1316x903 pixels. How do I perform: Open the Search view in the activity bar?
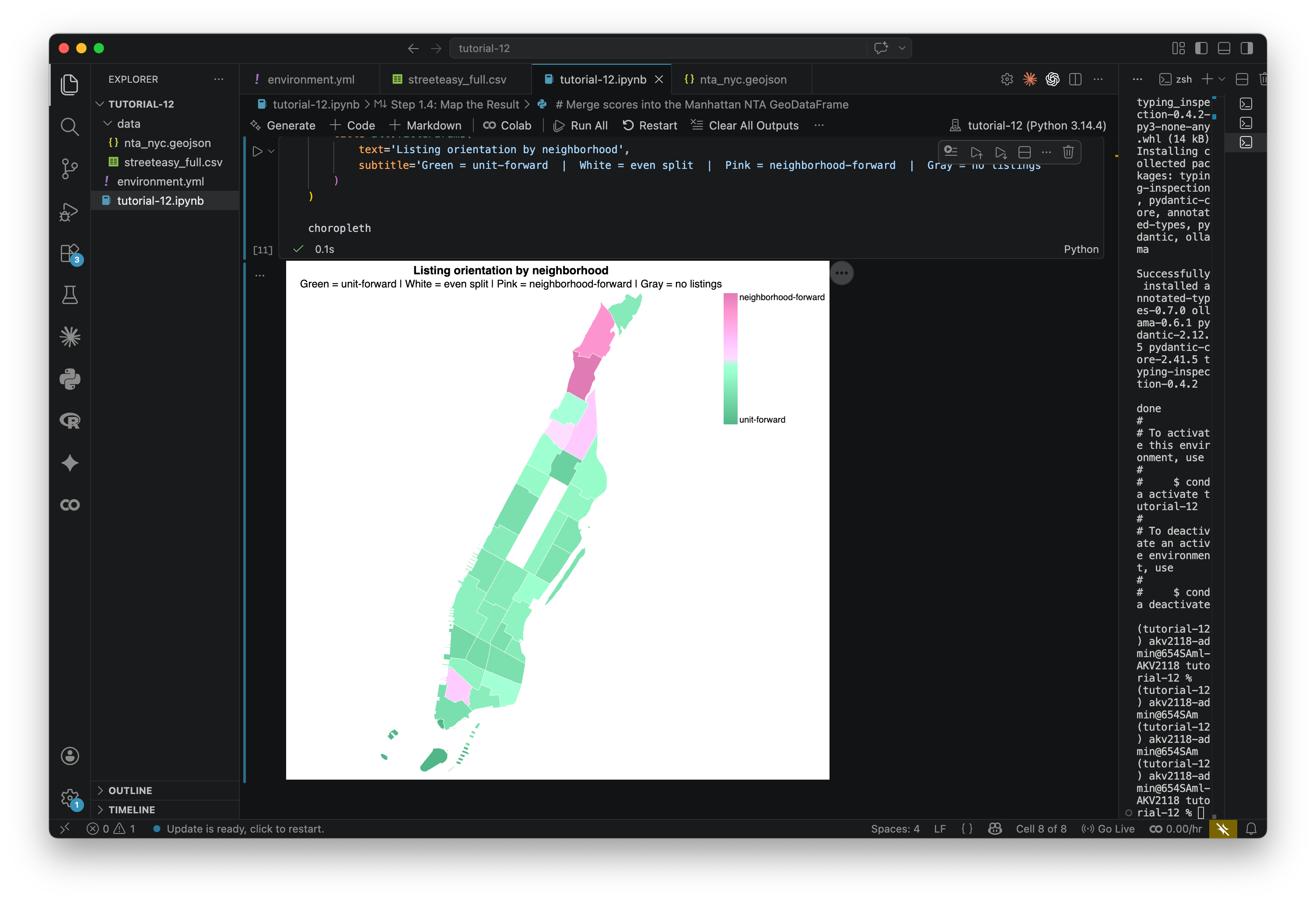pyautogui.click(x=70, y=126)
